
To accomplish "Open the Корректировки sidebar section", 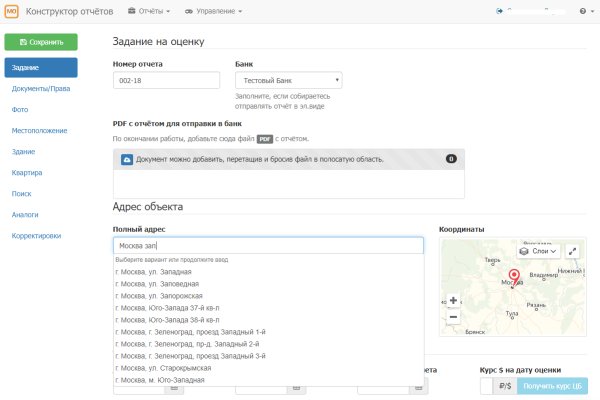I will click(x=36, y=236).
